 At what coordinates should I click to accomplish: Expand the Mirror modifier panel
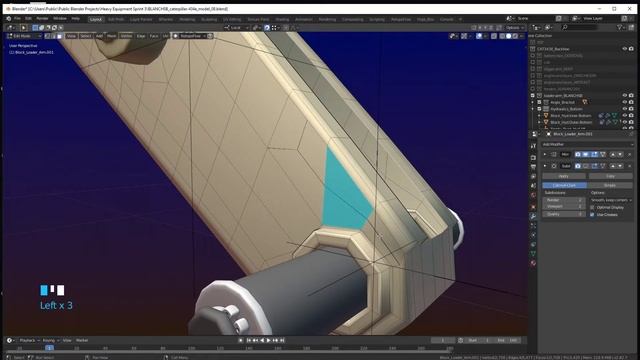tap(545, 154)
